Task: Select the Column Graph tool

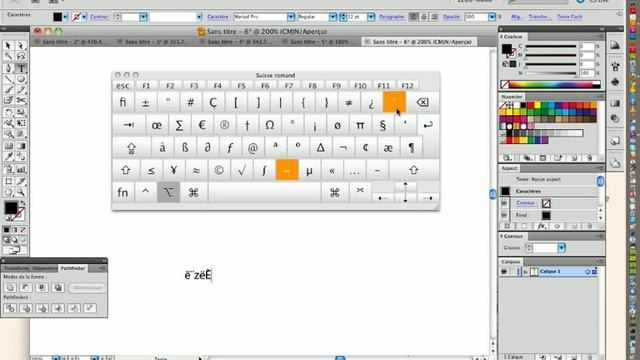Action: (x=21, y=169)
